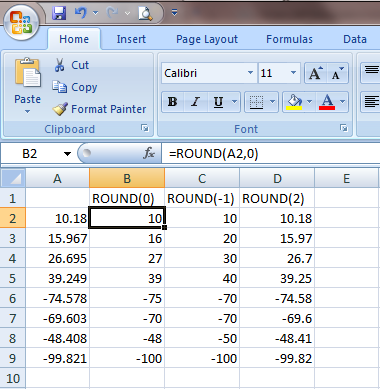Select cell containing 39.249
Viewport: 380px width, 389px height.
click(57, 278)
